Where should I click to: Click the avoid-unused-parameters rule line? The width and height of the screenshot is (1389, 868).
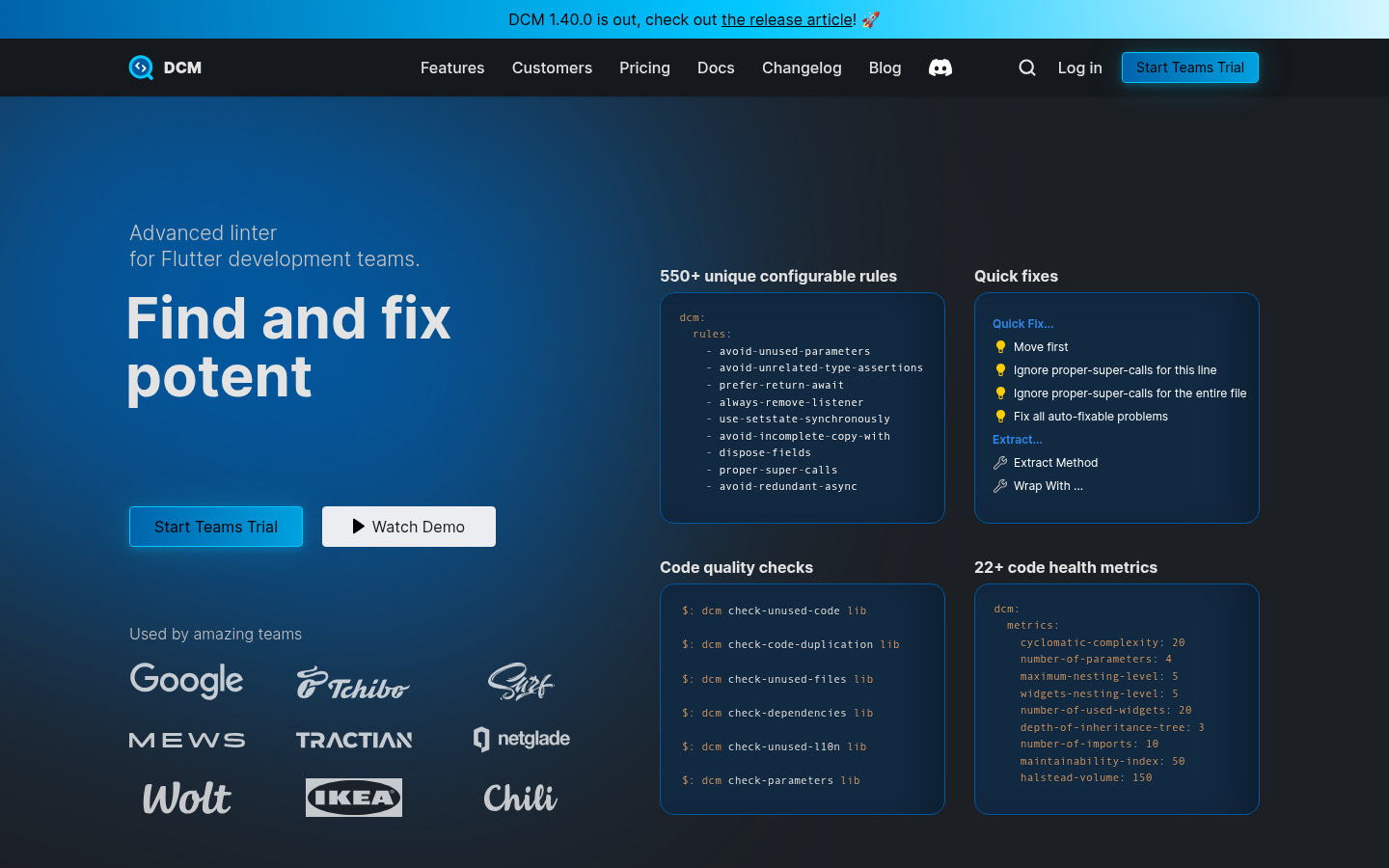pyautogui.click(x=788, y=351)
